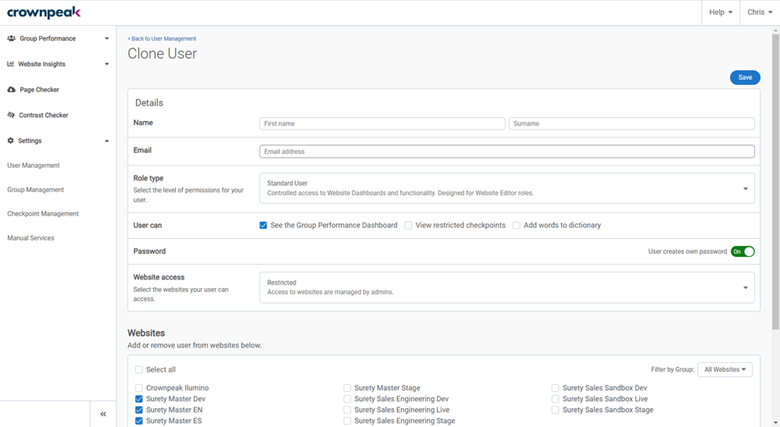Uncheck Surety Master ES website
Image resolution: width=780 pixels, height=427 pixels.
(139, 421)
